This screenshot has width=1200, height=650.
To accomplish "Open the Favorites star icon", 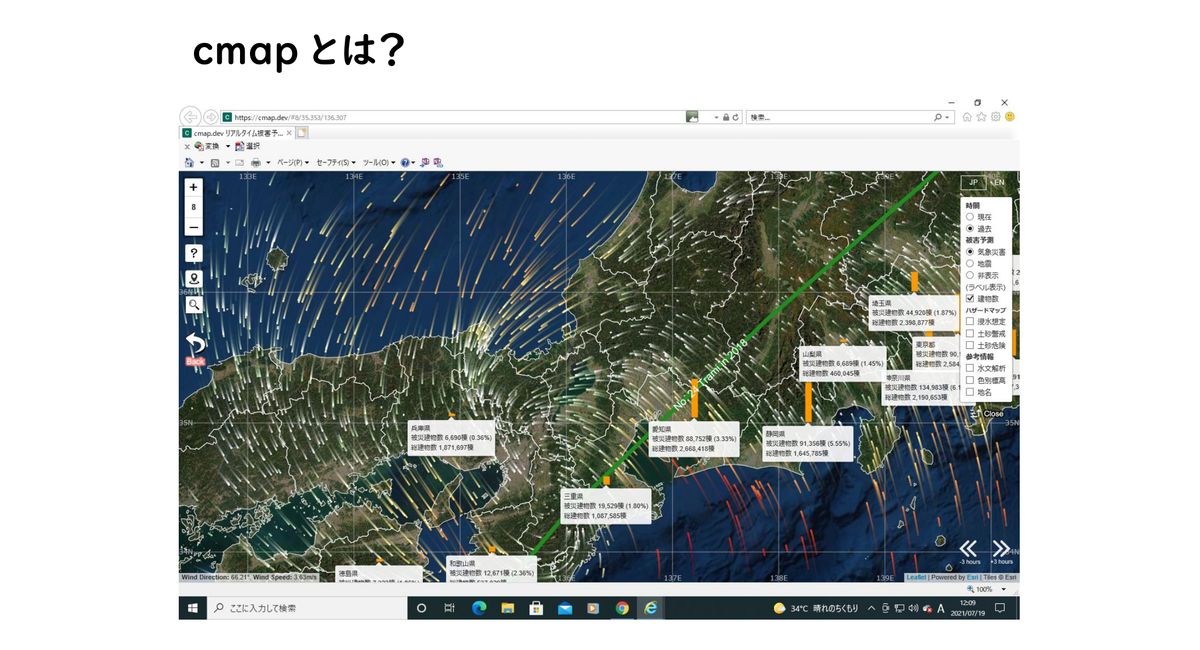I will click(981, 117).
